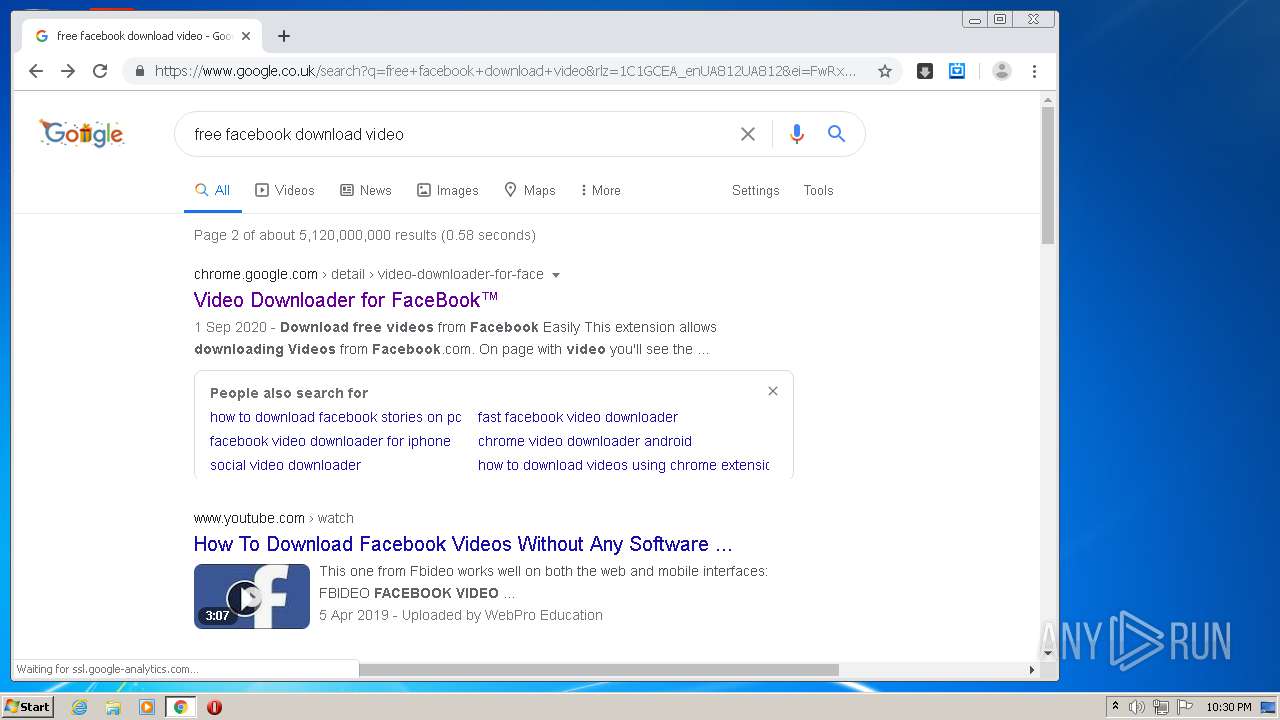
Task: Switch to the Maps tab
Action: pyautogui.click(x=530, y=190)
